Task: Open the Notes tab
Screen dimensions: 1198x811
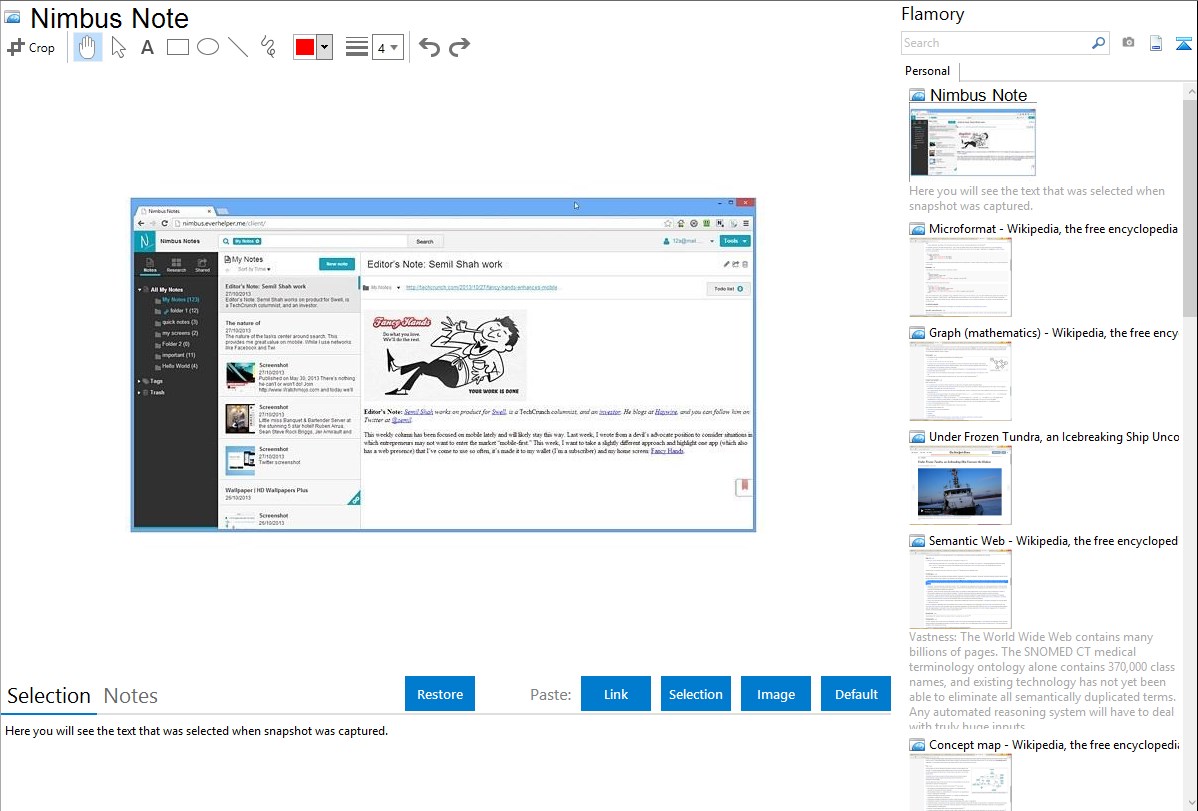Action: pos(131,696)
